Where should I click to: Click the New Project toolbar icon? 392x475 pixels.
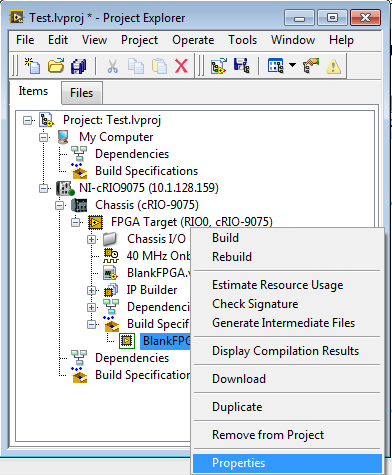click(32, 65)
